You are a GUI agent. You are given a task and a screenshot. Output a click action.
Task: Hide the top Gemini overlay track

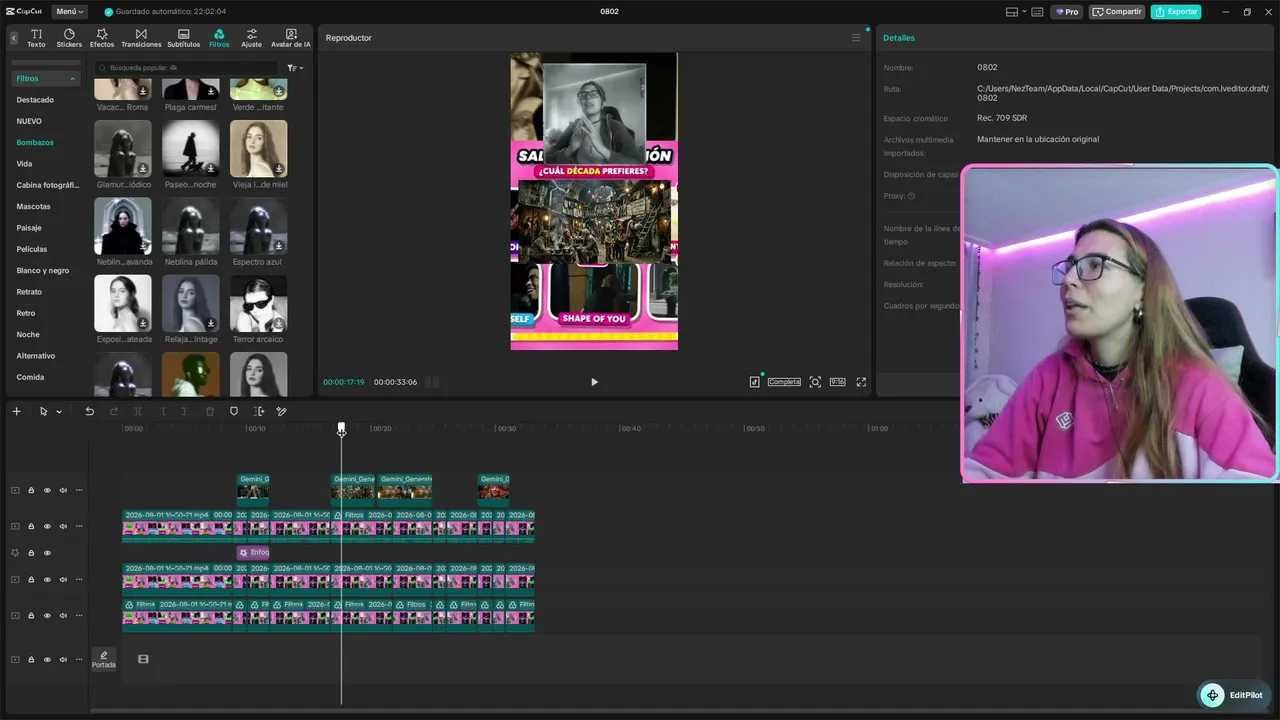pos(47,490)
